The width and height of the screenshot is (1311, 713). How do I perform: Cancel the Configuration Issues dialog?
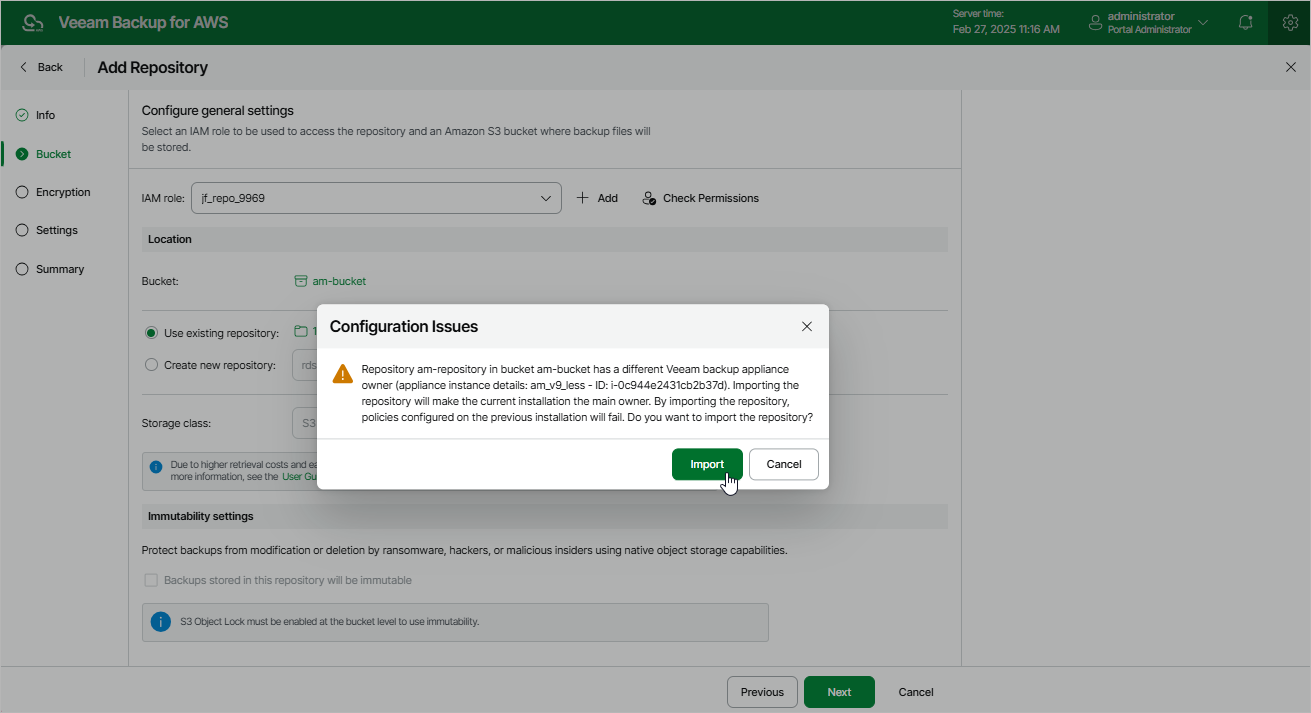(784, 464)
